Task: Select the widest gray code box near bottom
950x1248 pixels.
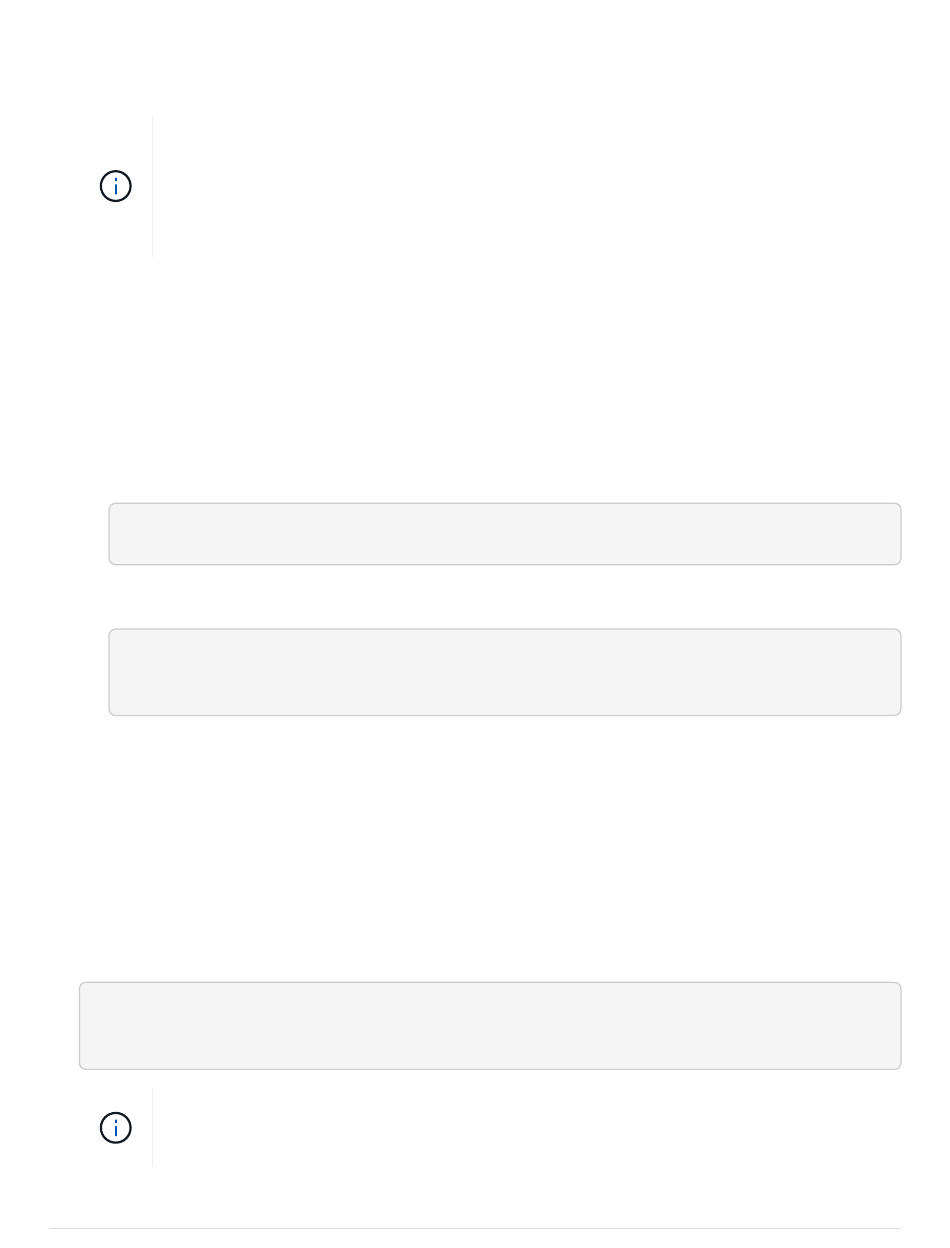Action: tap(490, 1026)
